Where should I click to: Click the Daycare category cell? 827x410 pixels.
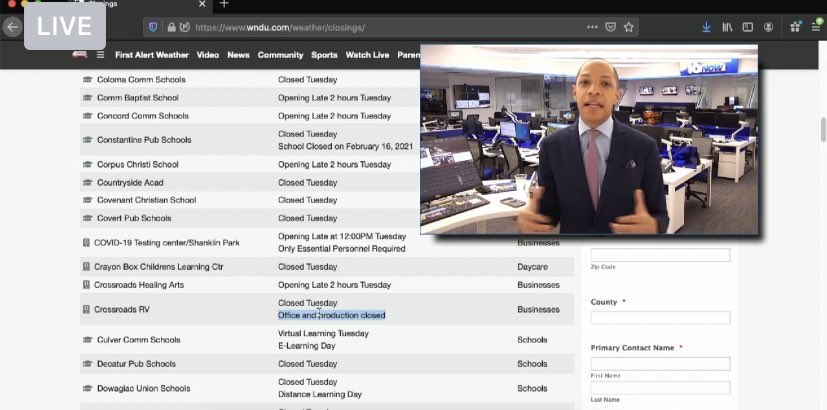coord(532,267)
